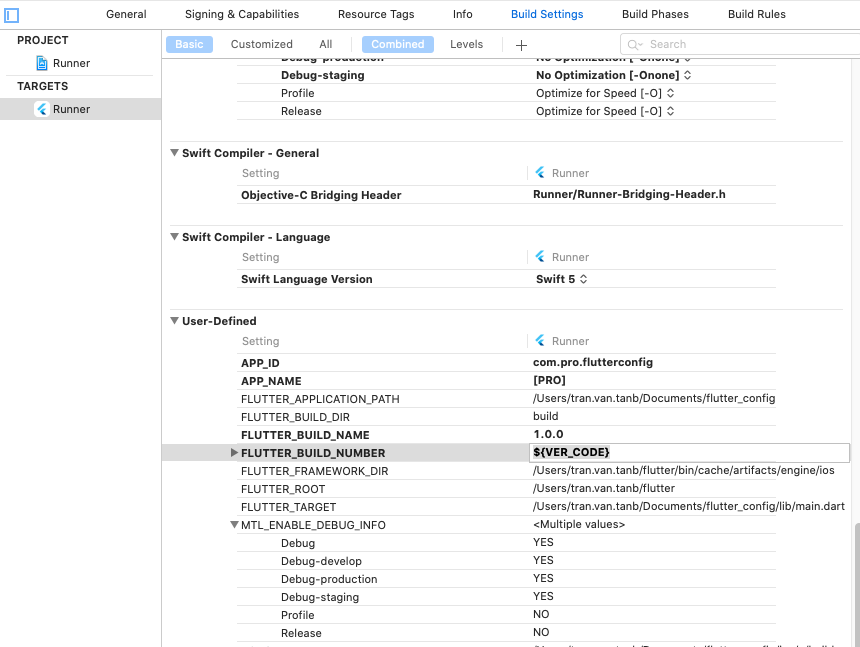Image resolution: width=860 pixels, height=647 pixels.
Task: Select the Combined view button
Action: coord(398,45)
